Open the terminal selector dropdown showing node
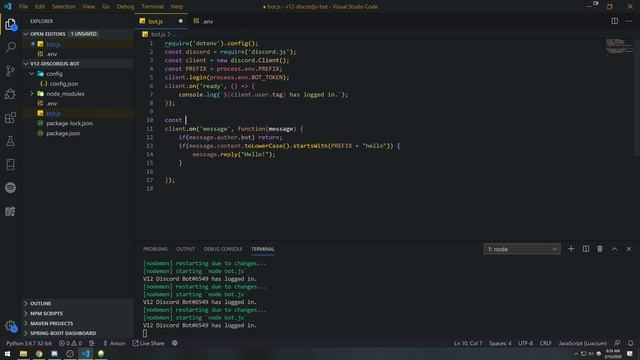 522,249
